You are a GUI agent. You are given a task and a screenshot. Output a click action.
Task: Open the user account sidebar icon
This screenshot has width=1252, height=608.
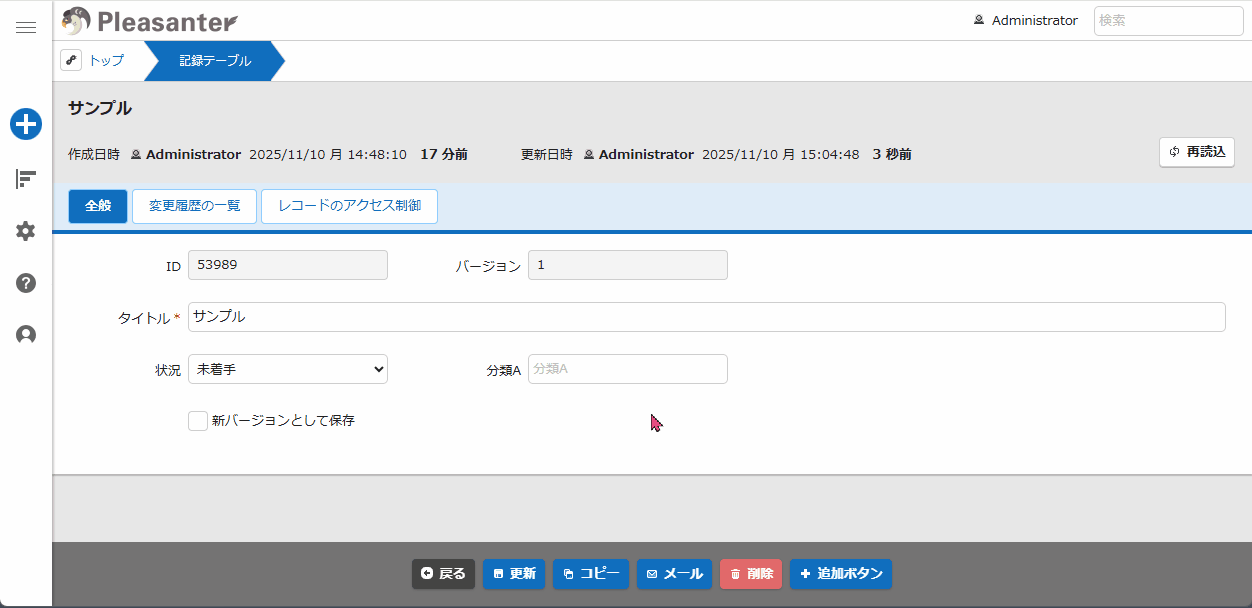pos(26,335)
